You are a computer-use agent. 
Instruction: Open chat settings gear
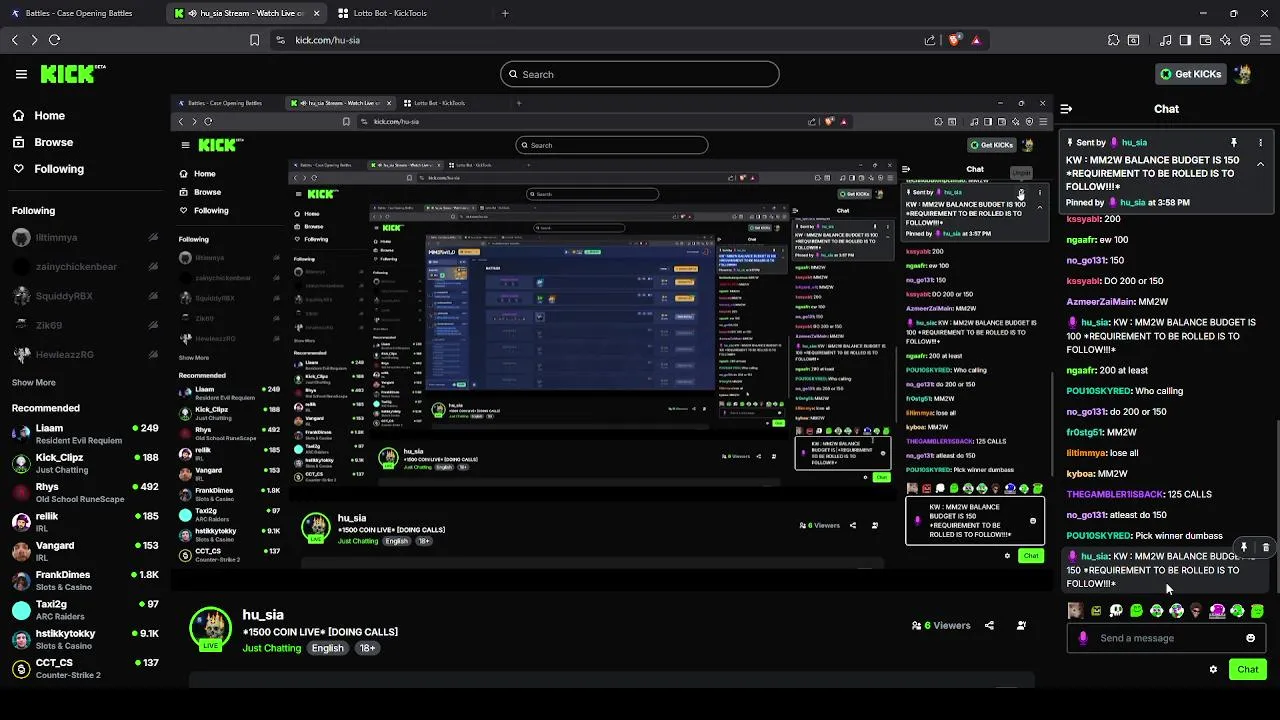1213,670
